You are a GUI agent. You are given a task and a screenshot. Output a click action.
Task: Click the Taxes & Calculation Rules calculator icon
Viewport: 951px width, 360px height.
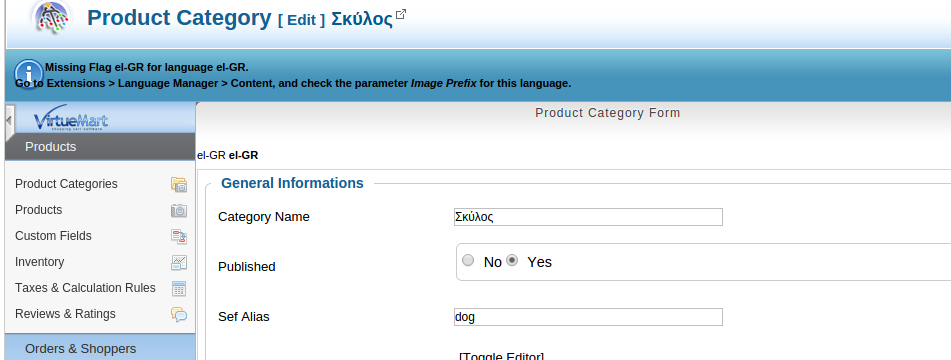[x=179, y=288]
